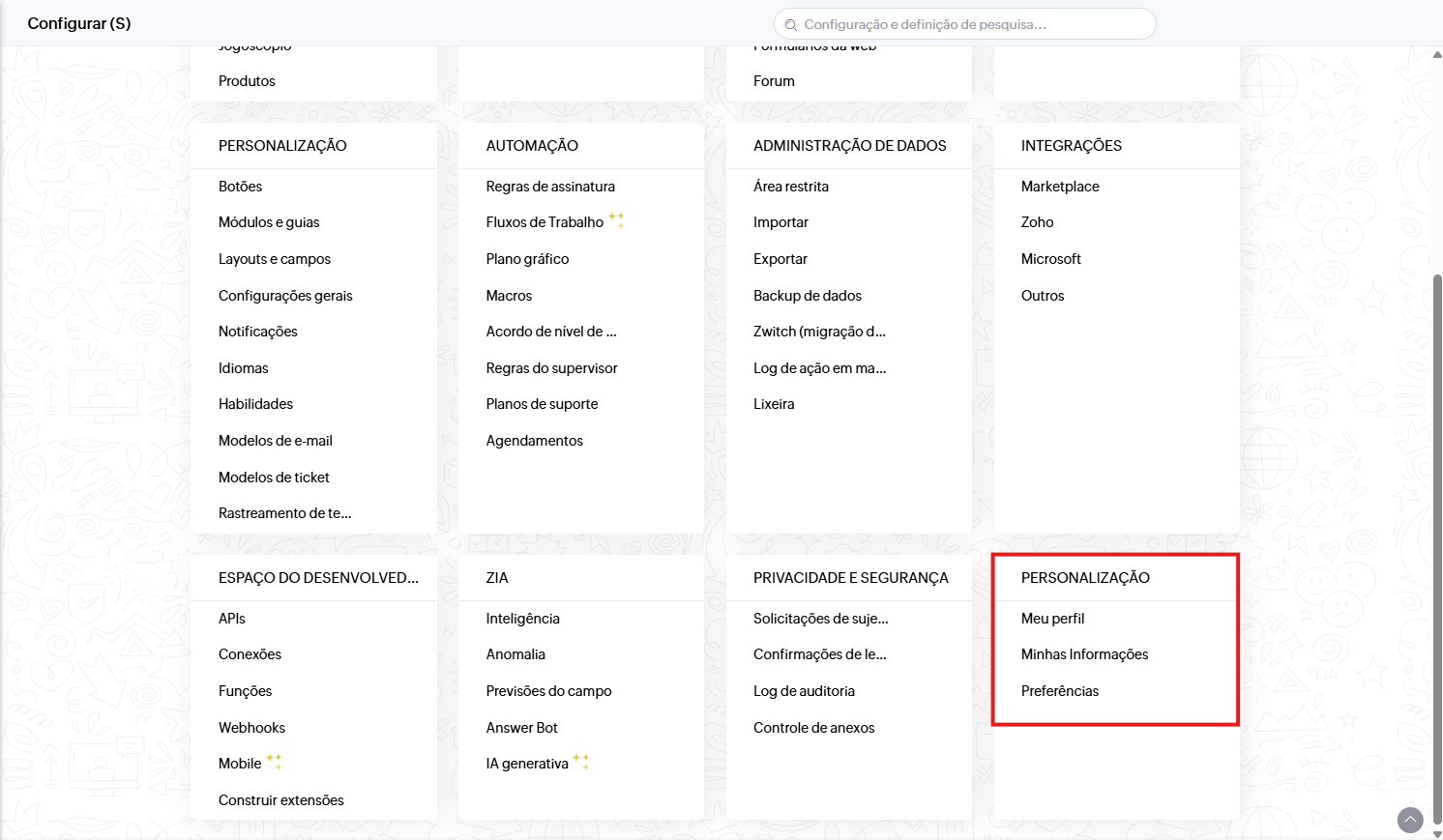Open Log de auditoria
The height and width of the screenshot is (840, 1443).
tap(804, 691)
